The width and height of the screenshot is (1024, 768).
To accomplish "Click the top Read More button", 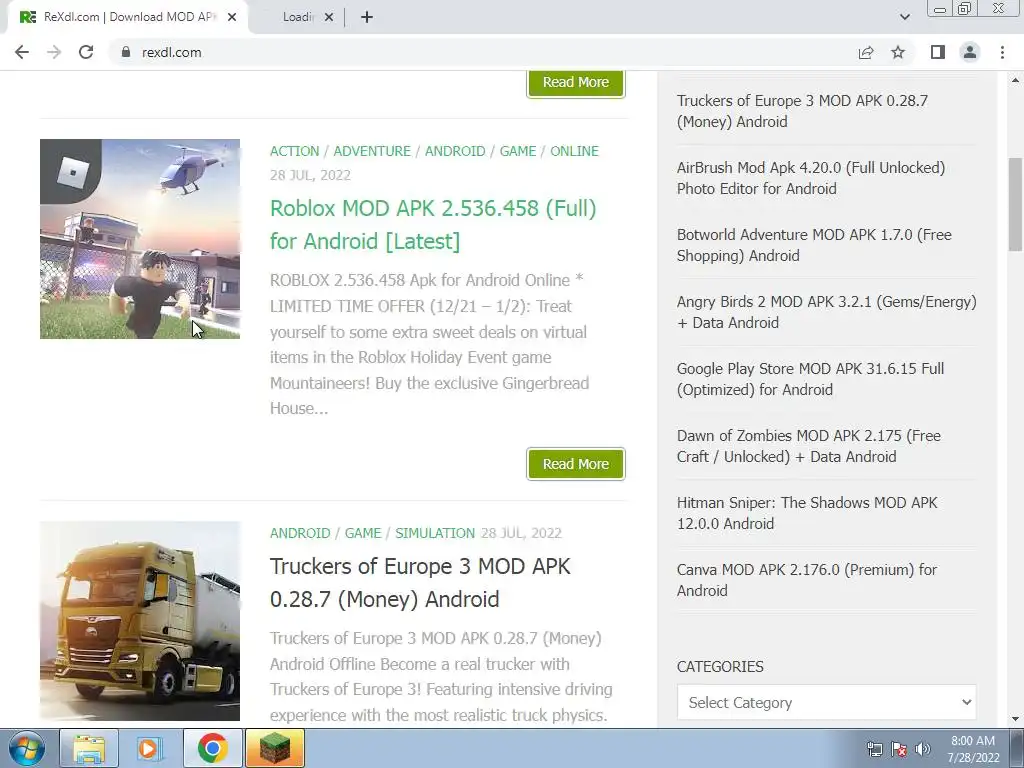I will pyautogui.click(x=575, y=84).
